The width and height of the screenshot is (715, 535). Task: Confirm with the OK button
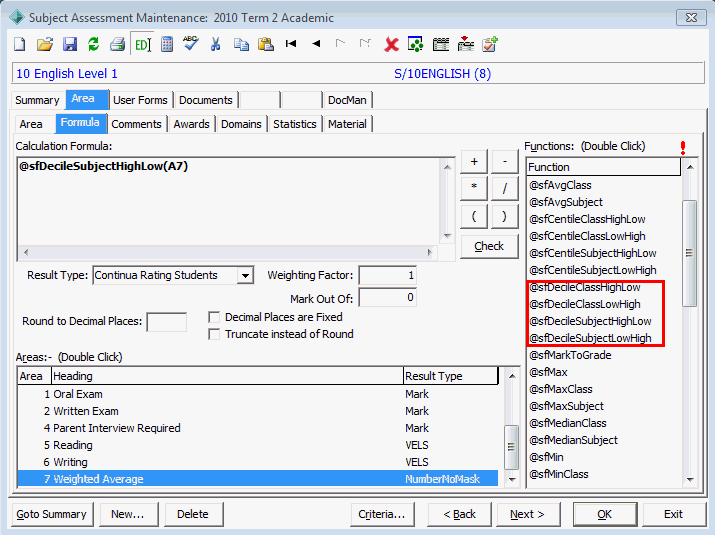coord(605,514)
